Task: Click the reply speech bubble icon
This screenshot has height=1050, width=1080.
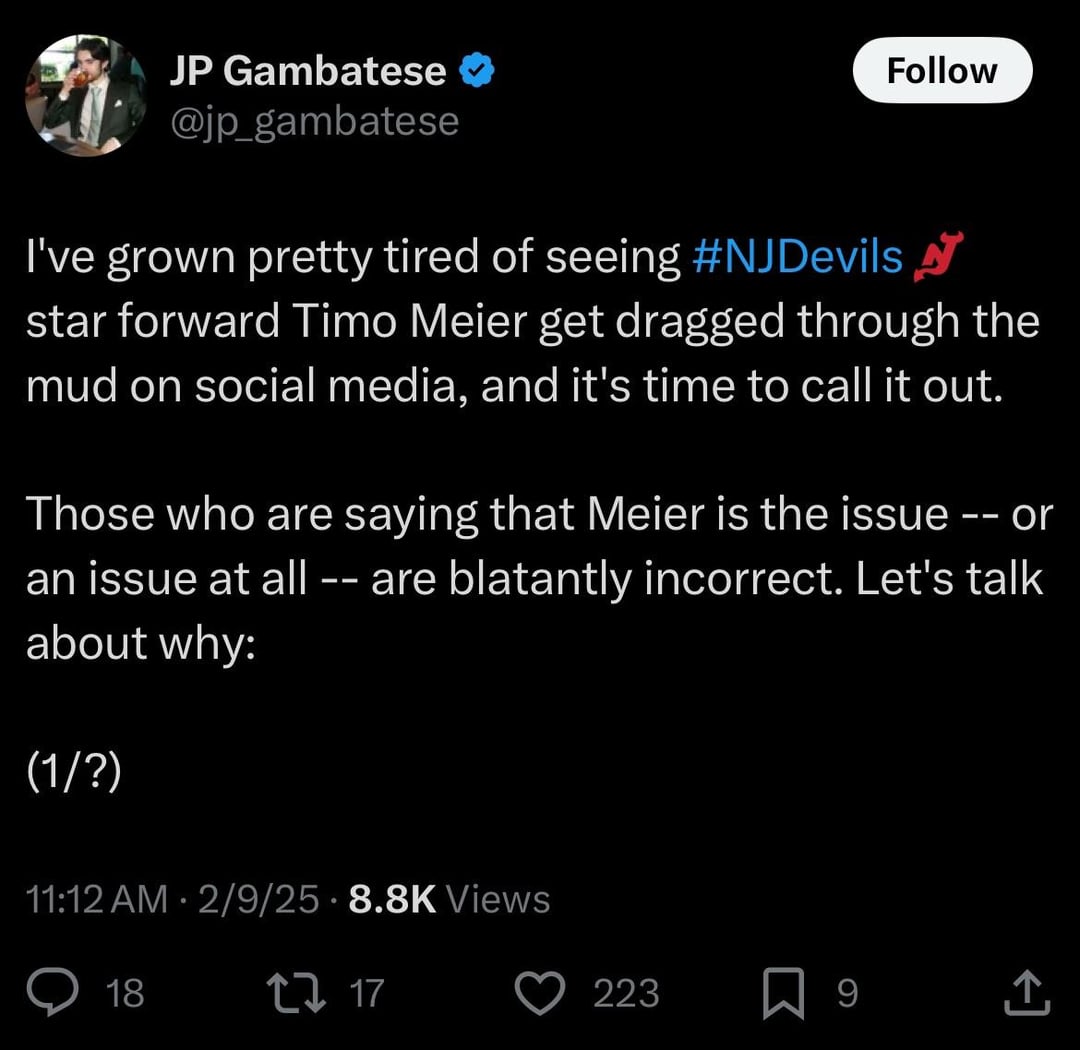Action: 72,993
